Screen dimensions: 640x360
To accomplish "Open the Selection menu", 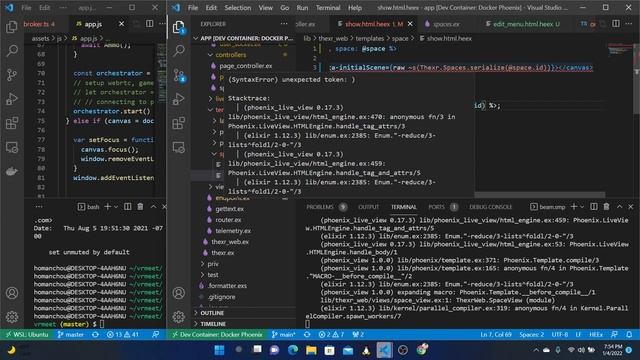I will (238, 8).
